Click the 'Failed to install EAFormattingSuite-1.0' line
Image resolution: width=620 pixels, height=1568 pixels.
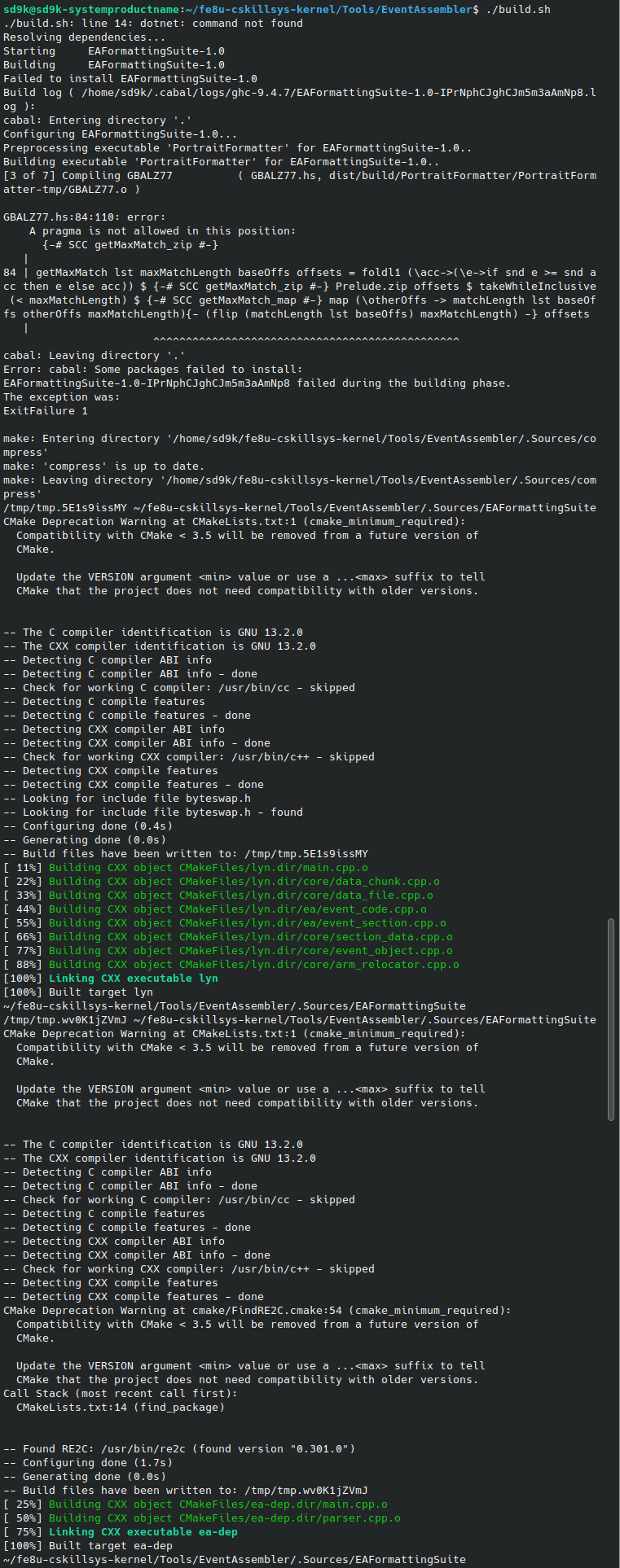pyautogui.click(x=130, y=79)
